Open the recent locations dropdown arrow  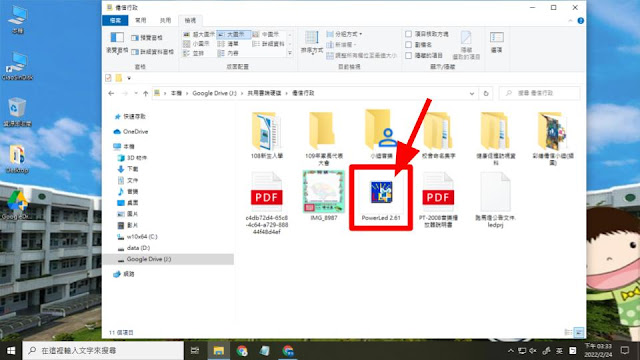[136, 93]
